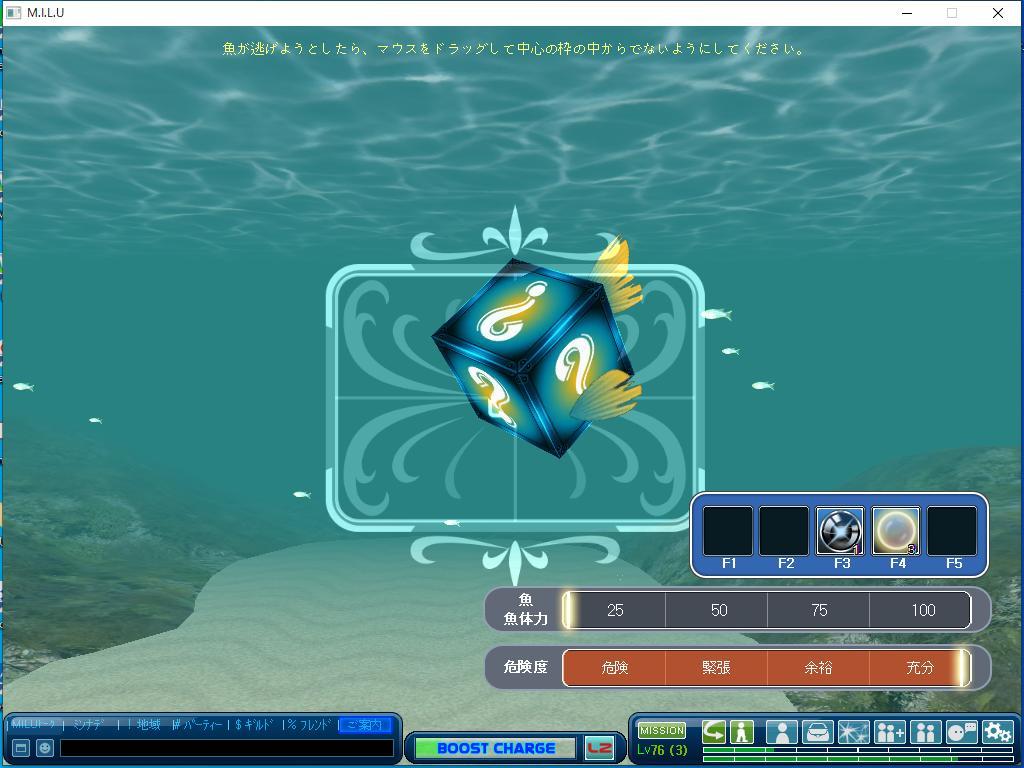Use the F4 orb item slot

(x=896, y=530)
